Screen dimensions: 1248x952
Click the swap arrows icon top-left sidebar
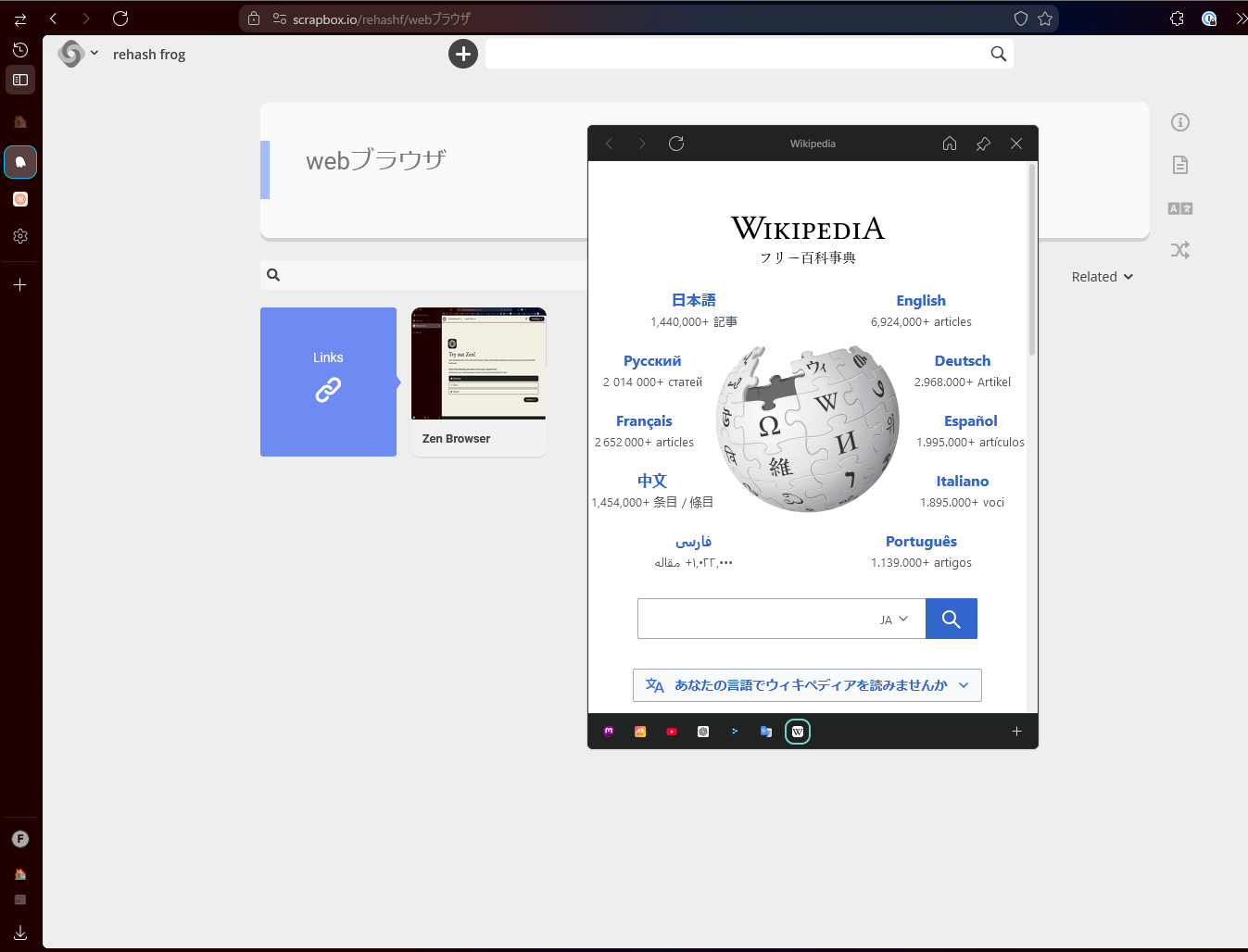(20, 19)
